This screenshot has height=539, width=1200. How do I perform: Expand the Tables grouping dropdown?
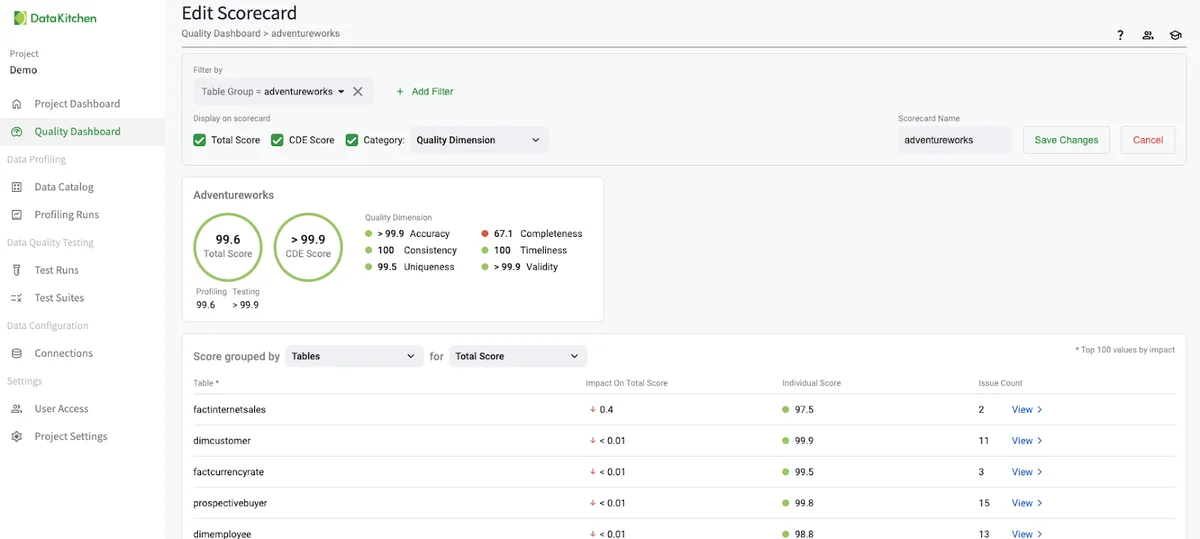coord(354,356)
